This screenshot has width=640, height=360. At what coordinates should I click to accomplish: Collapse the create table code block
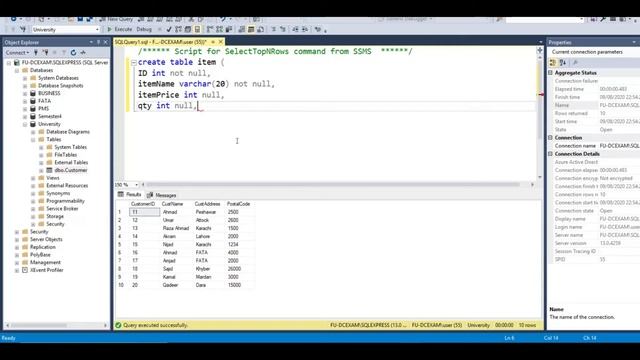click(133, 62)
